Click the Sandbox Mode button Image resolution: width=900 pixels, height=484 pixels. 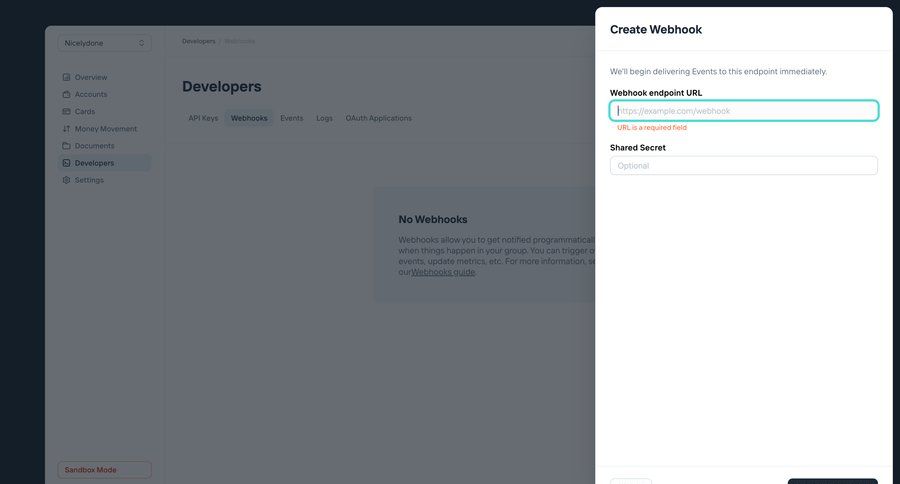tap(104, 470)
